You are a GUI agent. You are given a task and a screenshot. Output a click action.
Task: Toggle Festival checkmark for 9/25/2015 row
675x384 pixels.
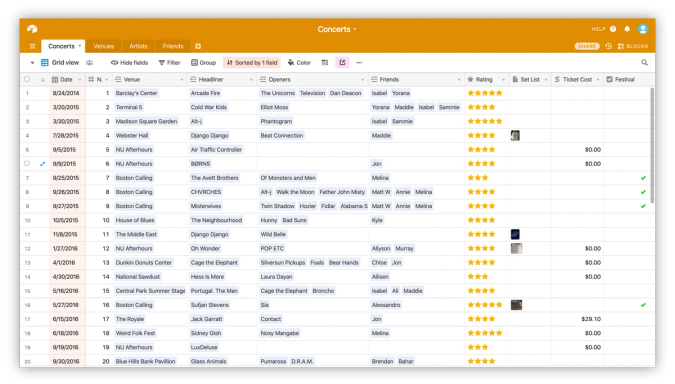(x=643, y=178)
